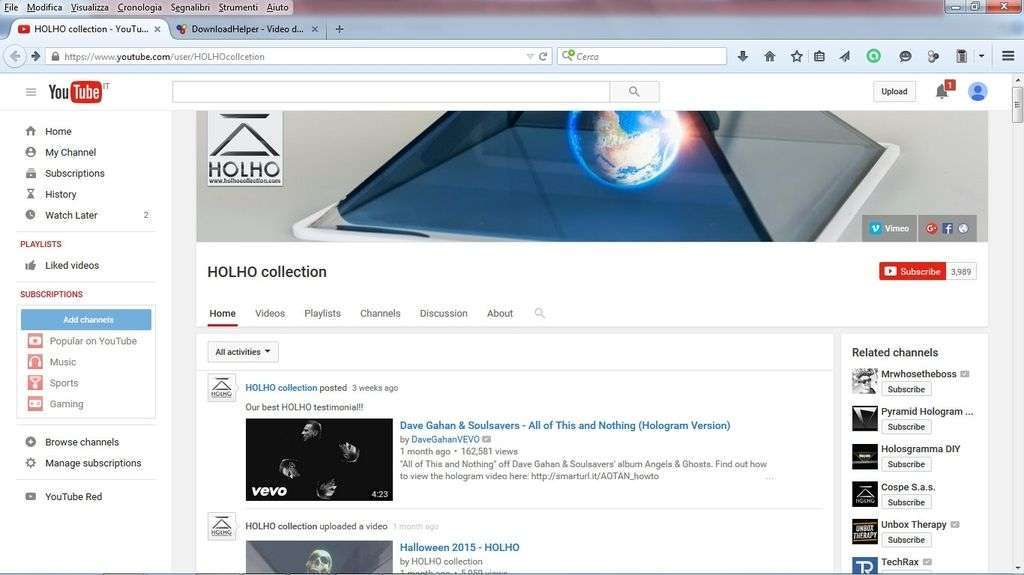Open the Vimeo link on the banner
Screen dimensions: 1024x575
[x=889, y=228]
